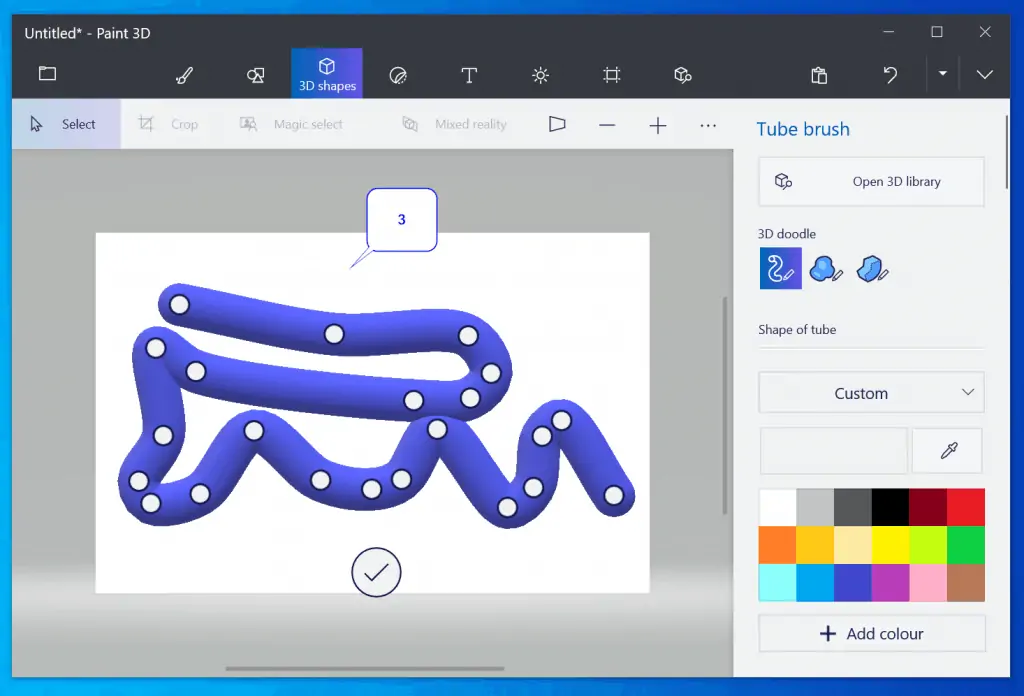Open the more options ellipsis menu

pos(708,124)
